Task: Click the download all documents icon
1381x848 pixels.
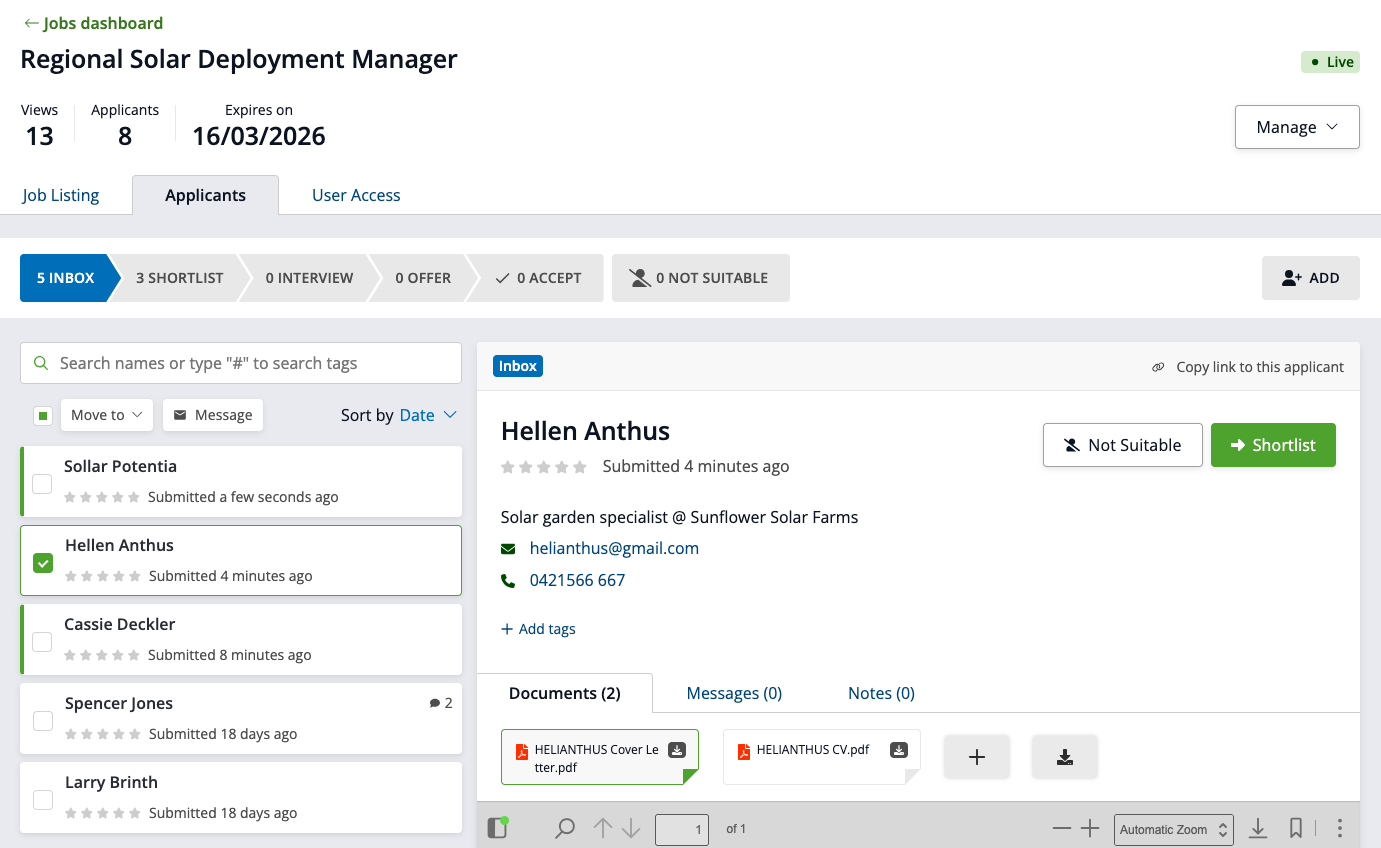Action: [x=1065, y=757]
